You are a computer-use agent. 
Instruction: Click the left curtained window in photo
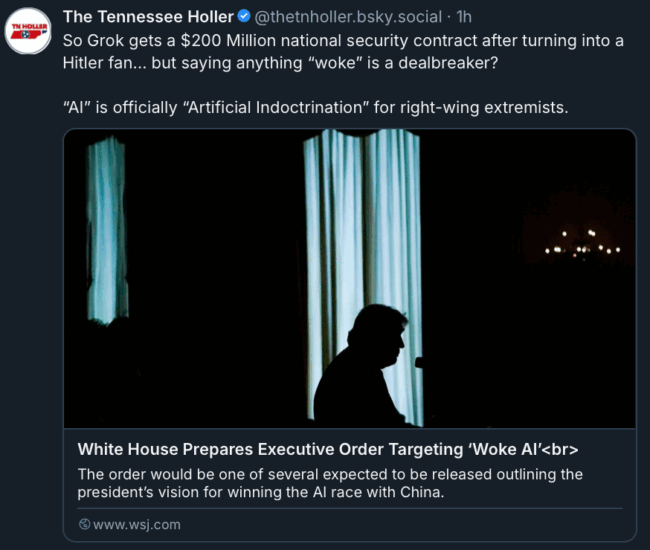point(107,231)
